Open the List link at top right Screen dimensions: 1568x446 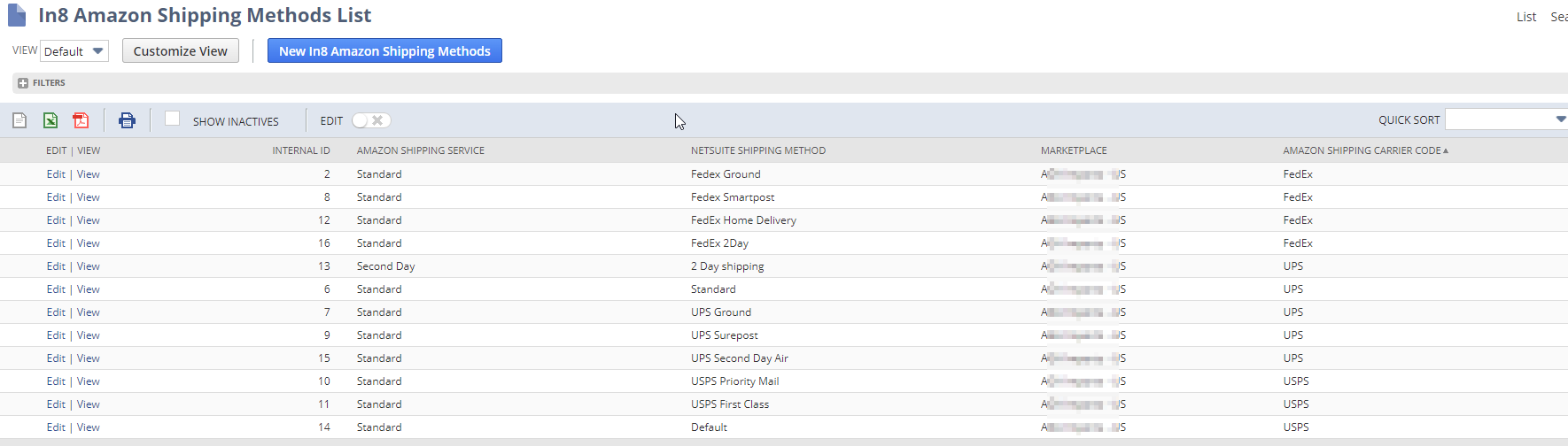pyautogui.click(x=1525, y=17)
